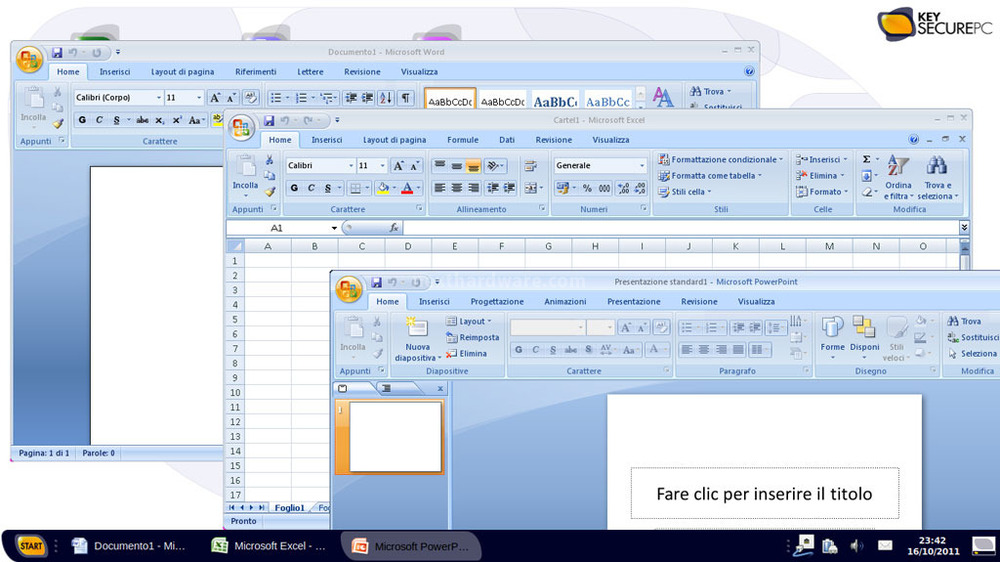Select the first AaBbCcDc style in Word

click(450, 101)
